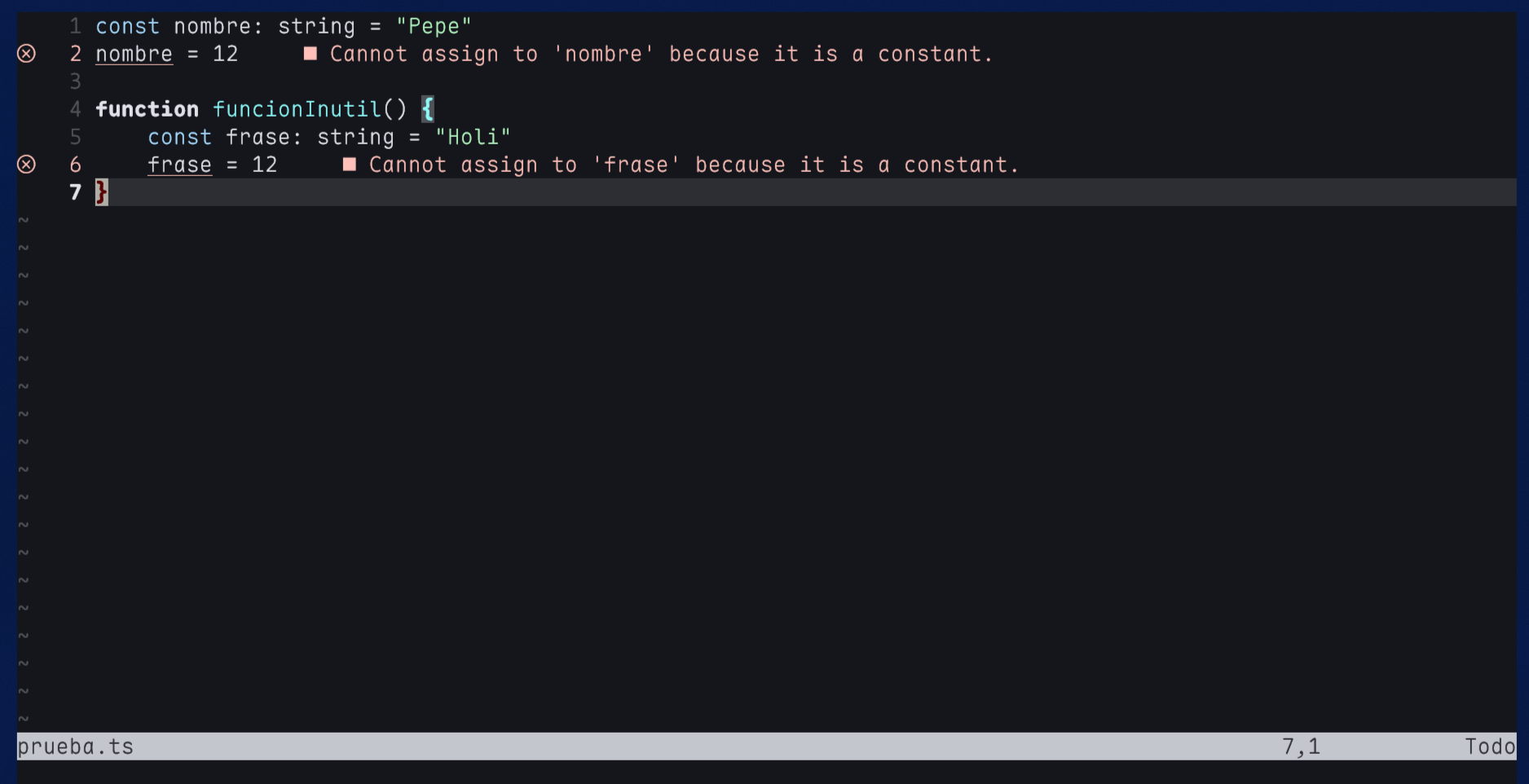The height and width of the screenshot is (784, 1529).
Task: Click the pink diagnostic square on line 2
Action: tap(311, 54)
